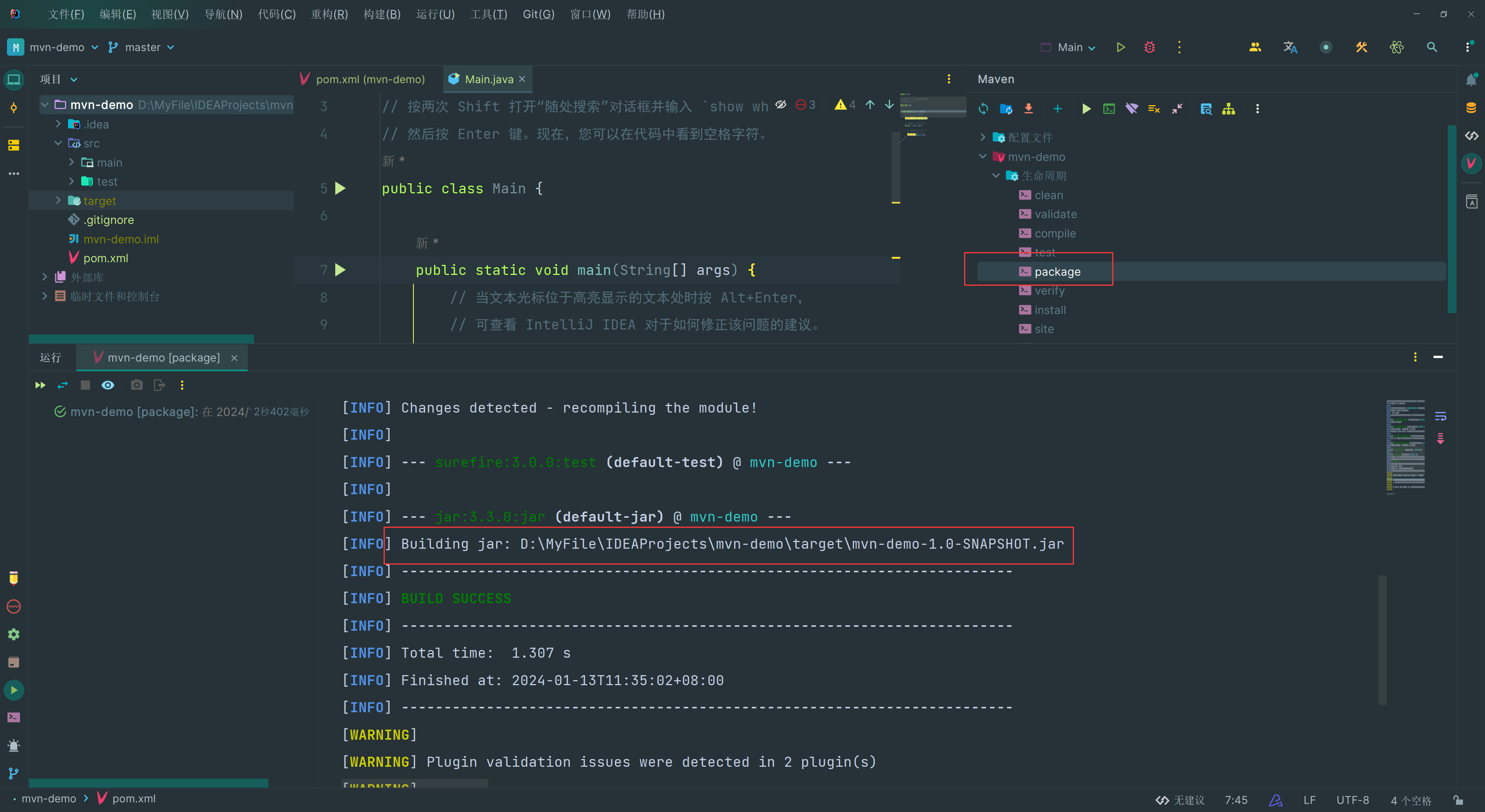1485x812 pixels.
Task: Select clean lifecycle goal
Action: point(1049,195)
